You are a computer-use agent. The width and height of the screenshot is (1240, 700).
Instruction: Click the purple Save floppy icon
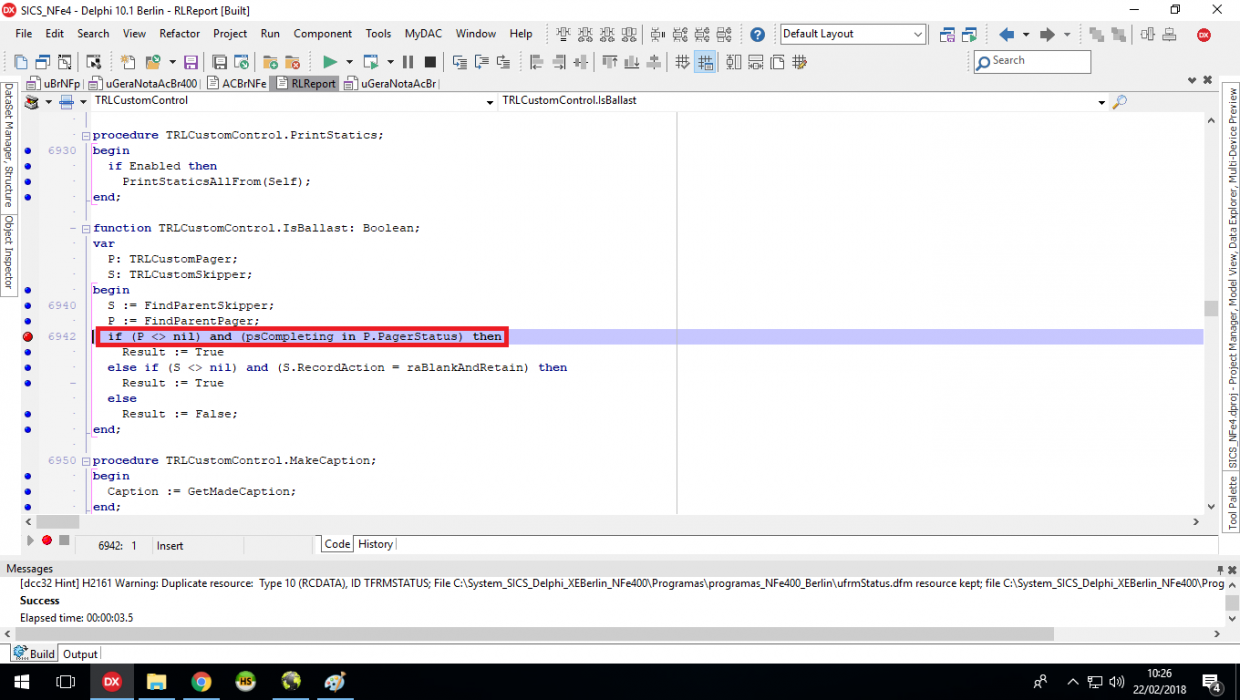coord(190,62)
